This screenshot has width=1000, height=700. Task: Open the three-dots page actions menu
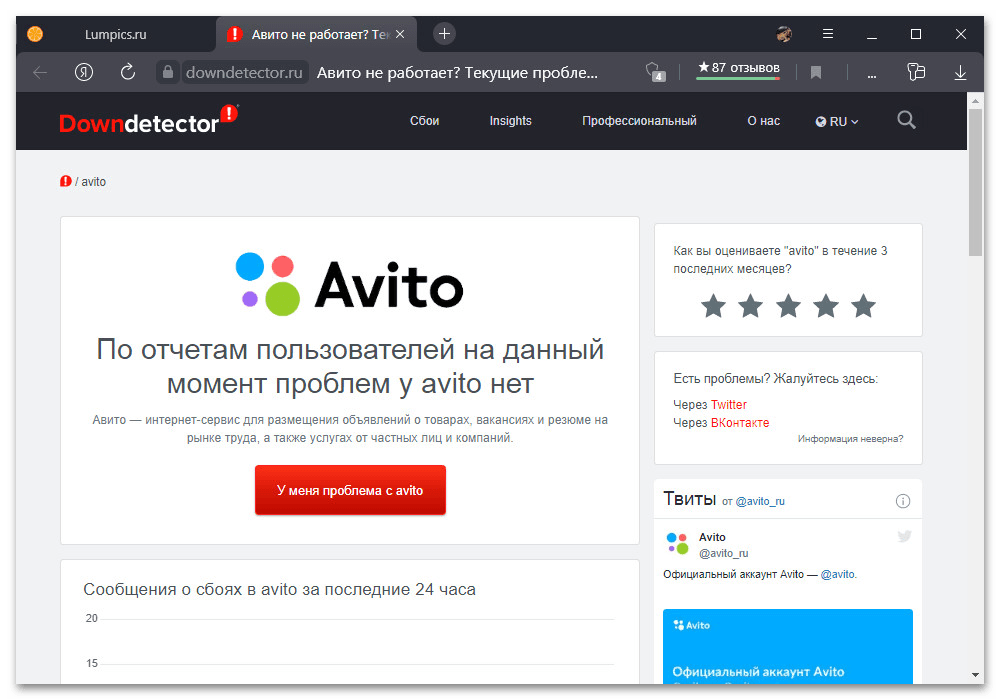click(872, 76)
